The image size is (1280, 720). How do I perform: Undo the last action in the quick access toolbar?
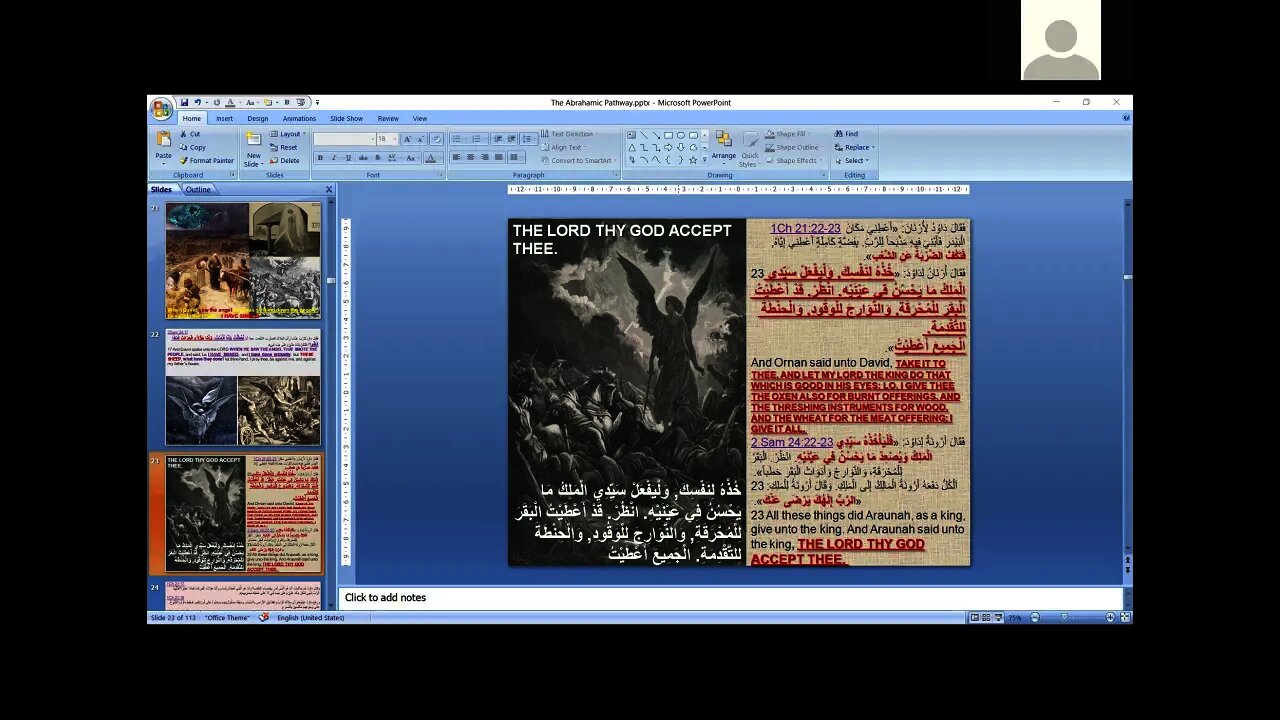[197, 102]
